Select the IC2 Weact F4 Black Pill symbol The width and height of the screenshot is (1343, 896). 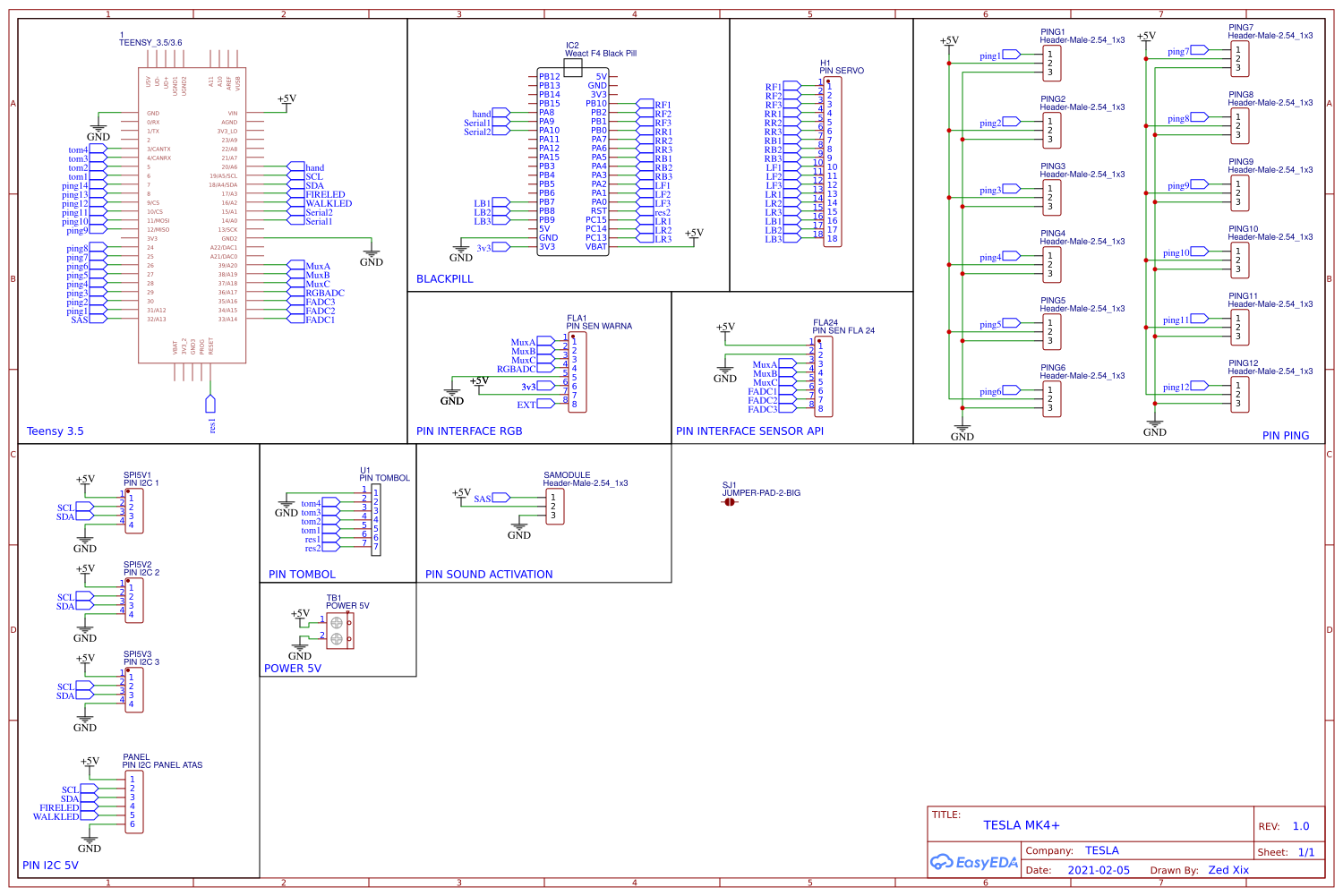pos(573,161)
